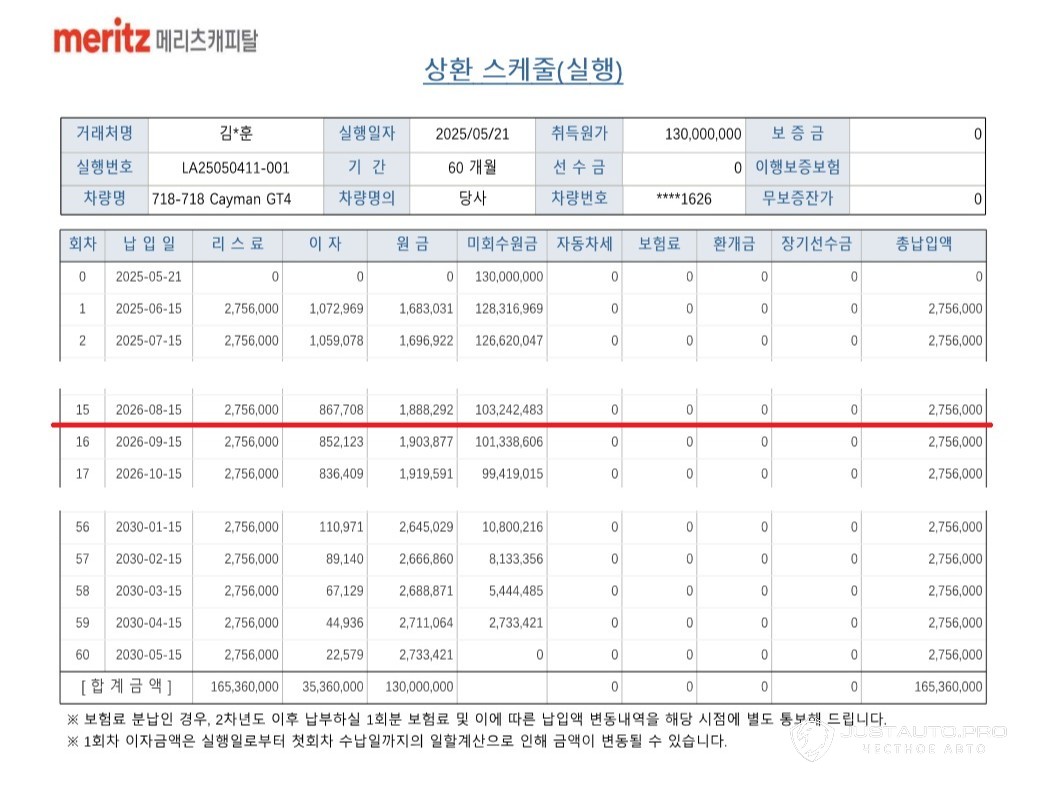Click outstanding principal 126,620,047
Viewport: 1063px width, 797px height.
coord(508,341)
